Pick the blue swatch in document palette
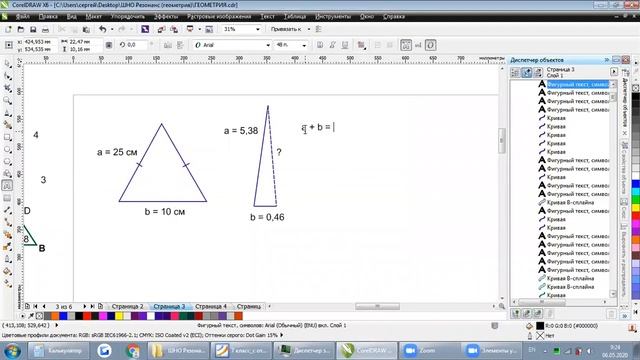 click(x=63, y=316)
